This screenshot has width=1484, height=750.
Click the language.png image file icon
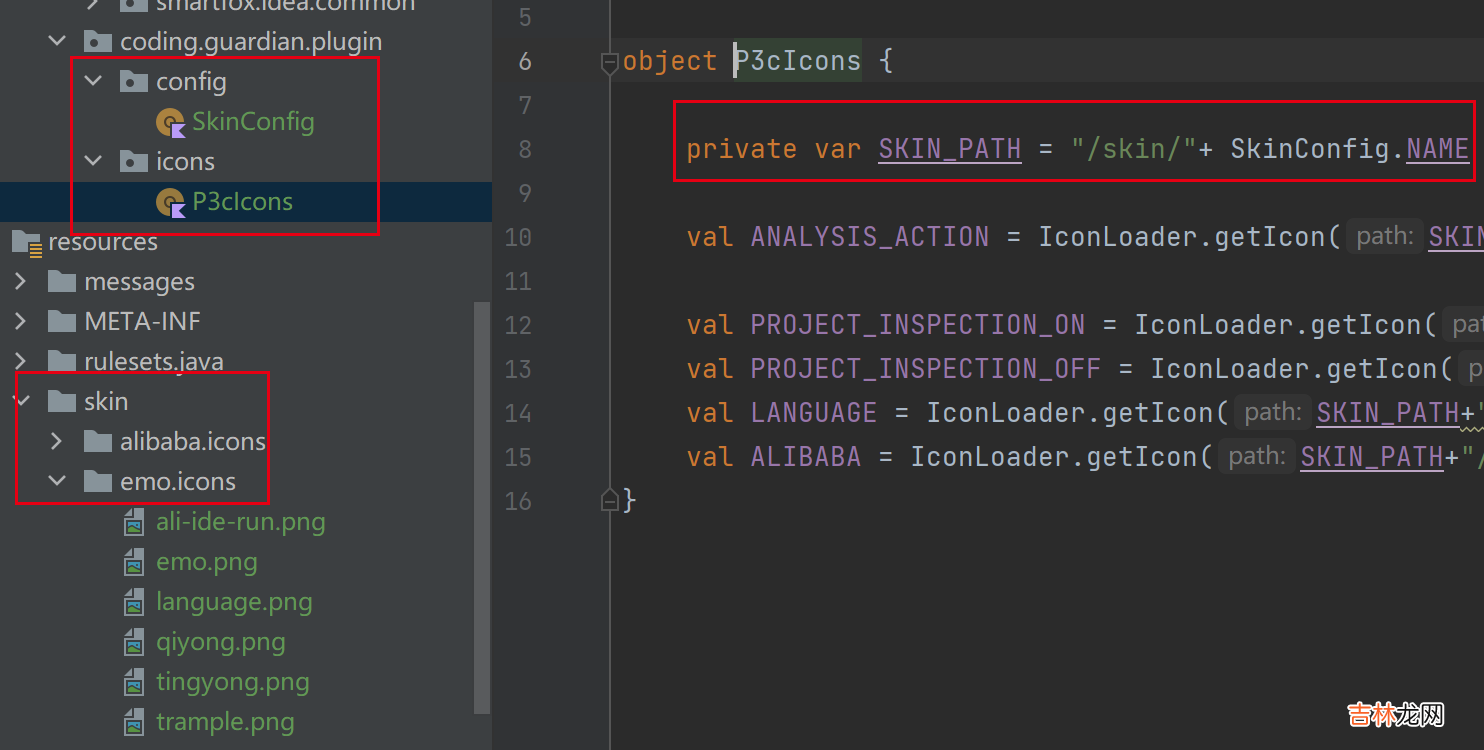134,602
